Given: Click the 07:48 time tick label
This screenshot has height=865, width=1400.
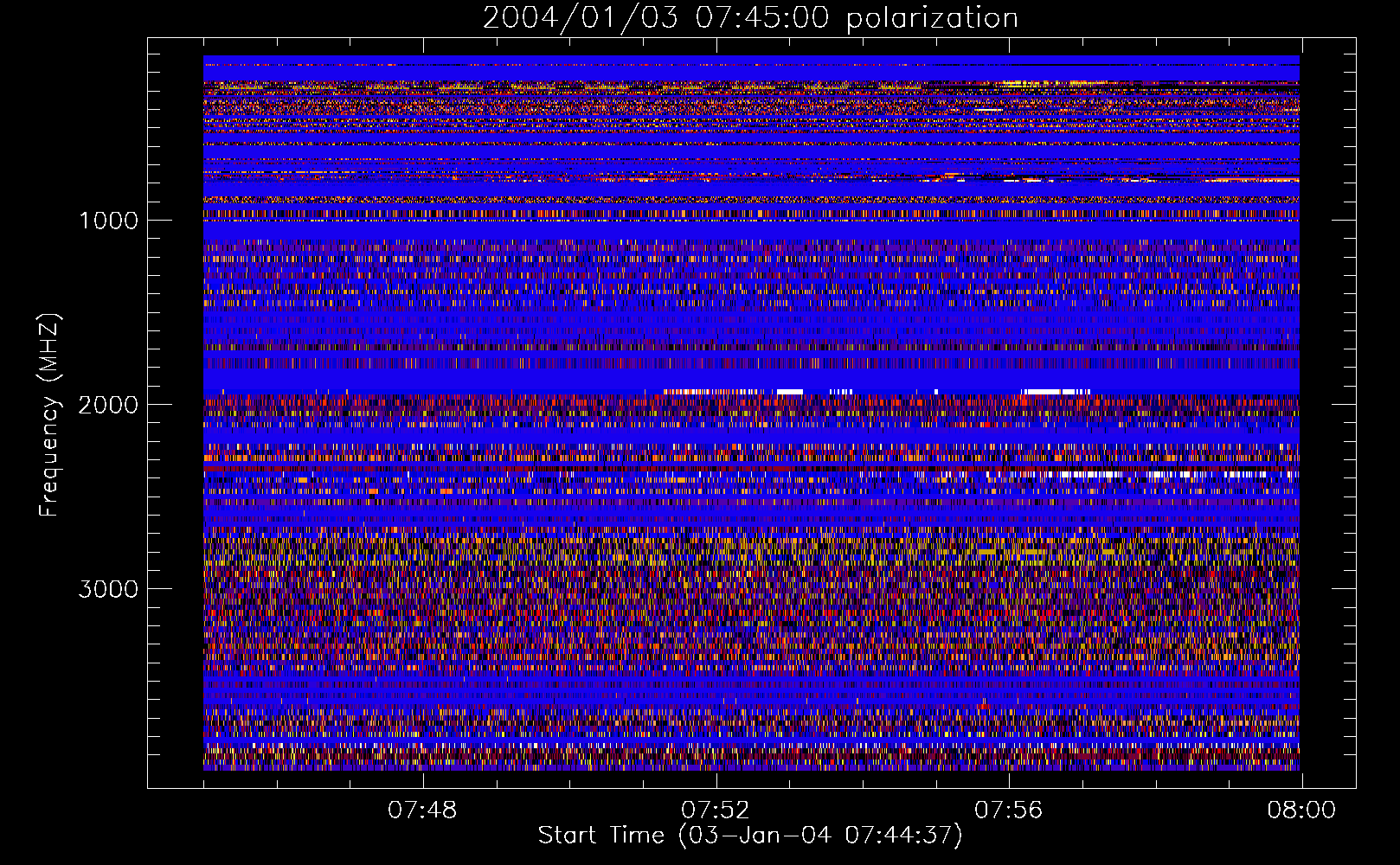Looking at the screenshot, I should click(422, 811).
